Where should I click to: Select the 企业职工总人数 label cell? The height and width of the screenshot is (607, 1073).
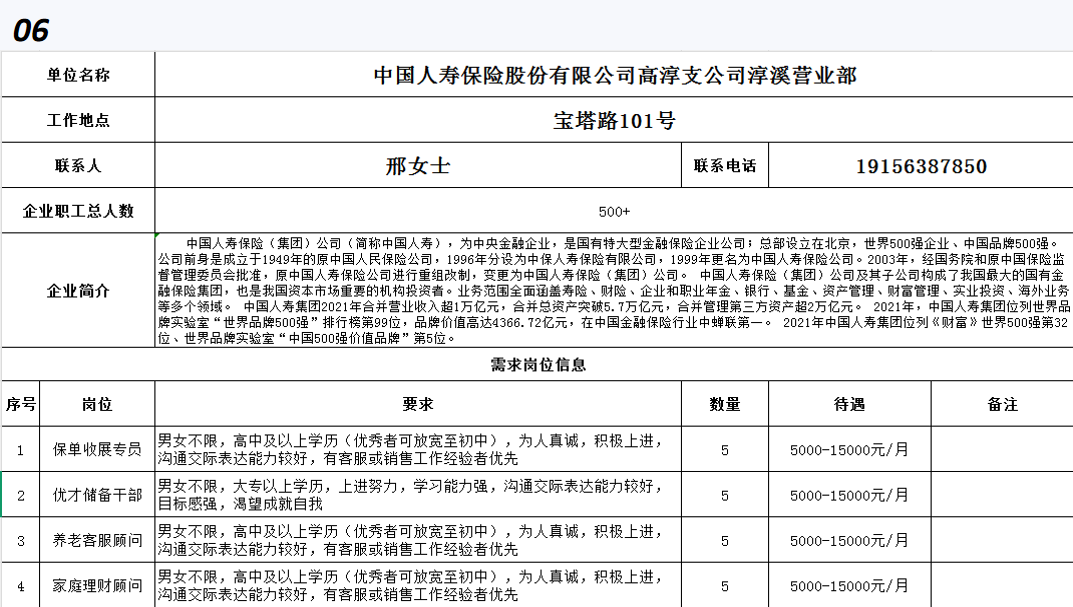78,211
